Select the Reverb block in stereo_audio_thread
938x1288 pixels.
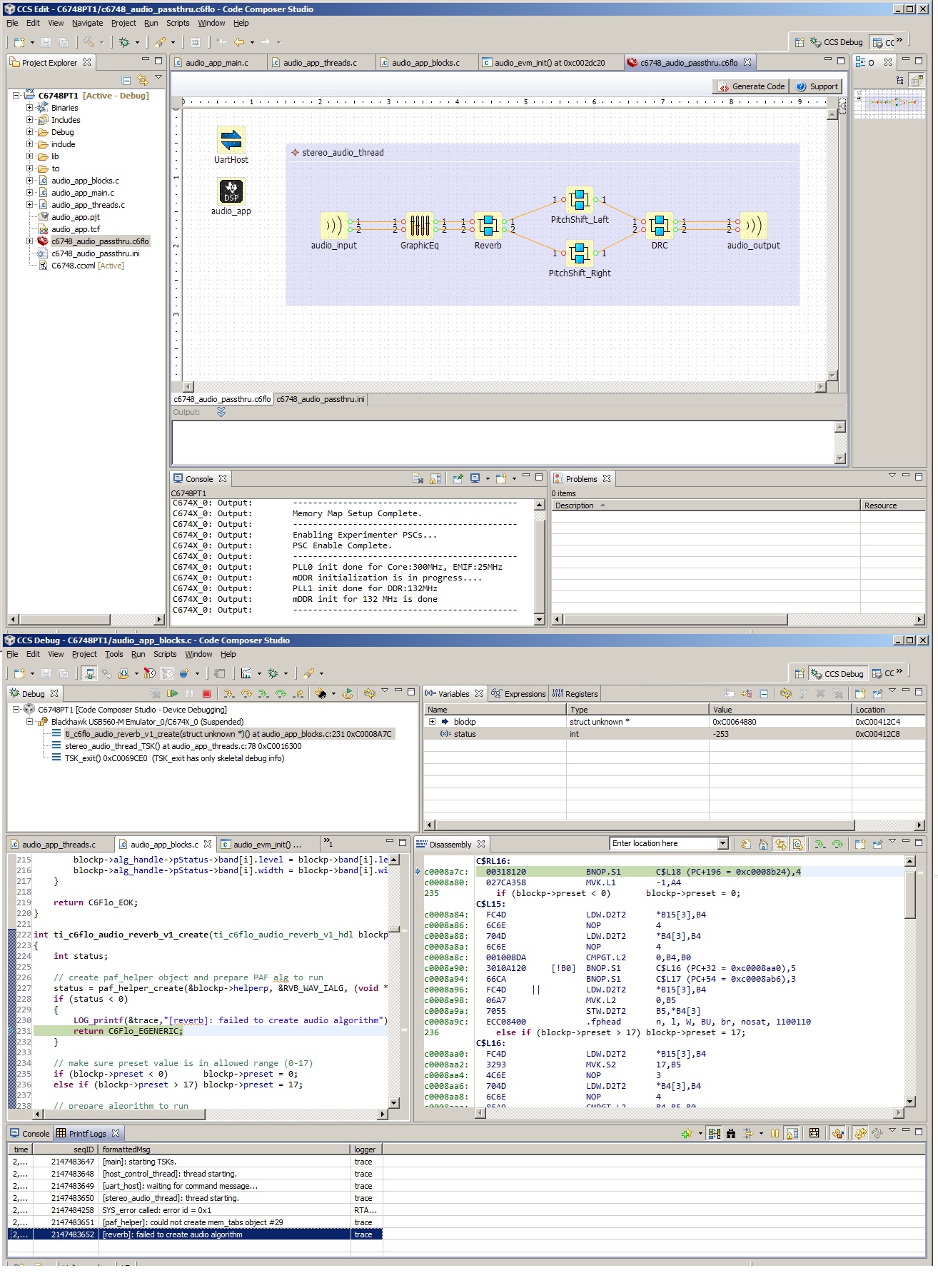pyautogui.click(x=488, y=226)
